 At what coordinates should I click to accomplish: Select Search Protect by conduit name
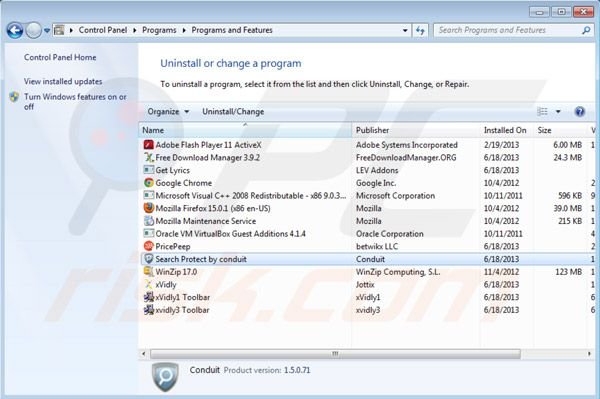(201, 259)
